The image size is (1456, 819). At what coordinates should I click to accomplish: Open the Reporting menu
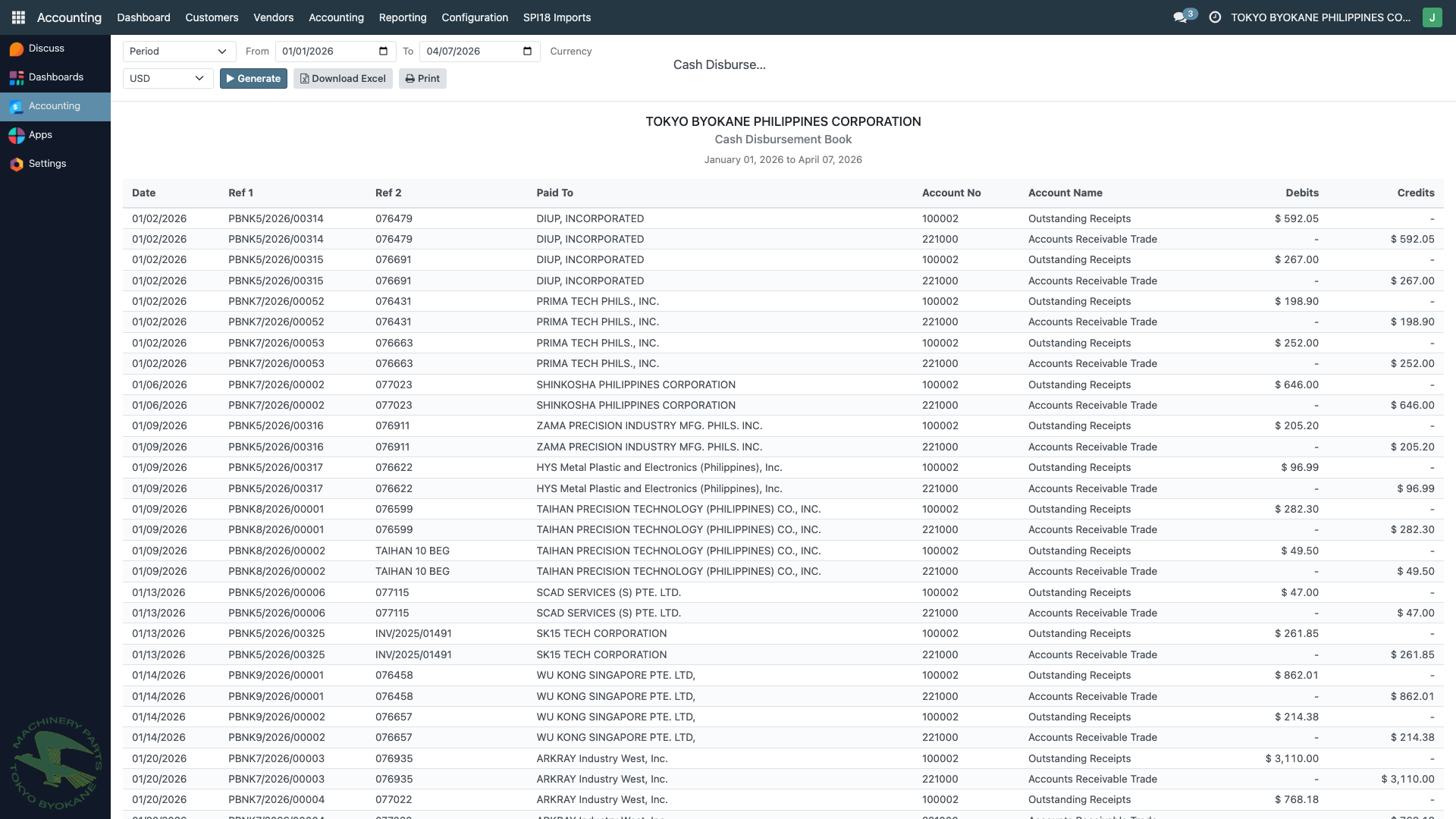click(402, 17)
